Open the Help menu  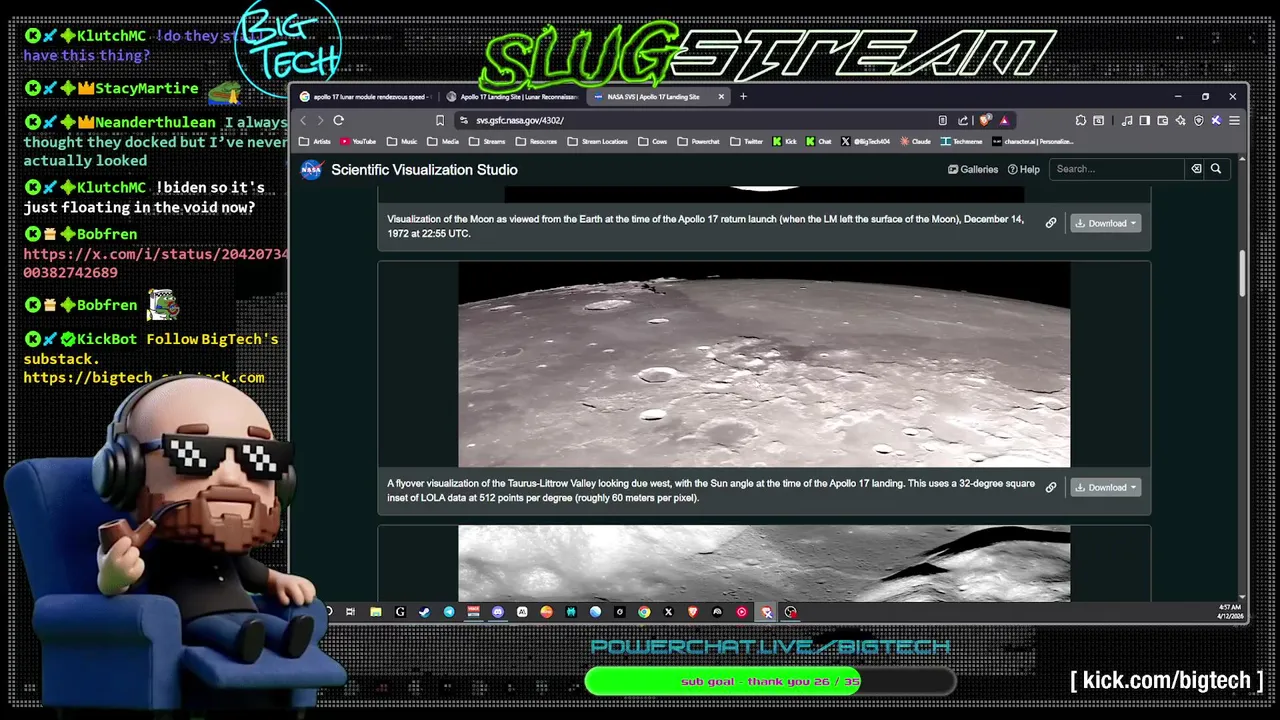(x=1024, y=169)
